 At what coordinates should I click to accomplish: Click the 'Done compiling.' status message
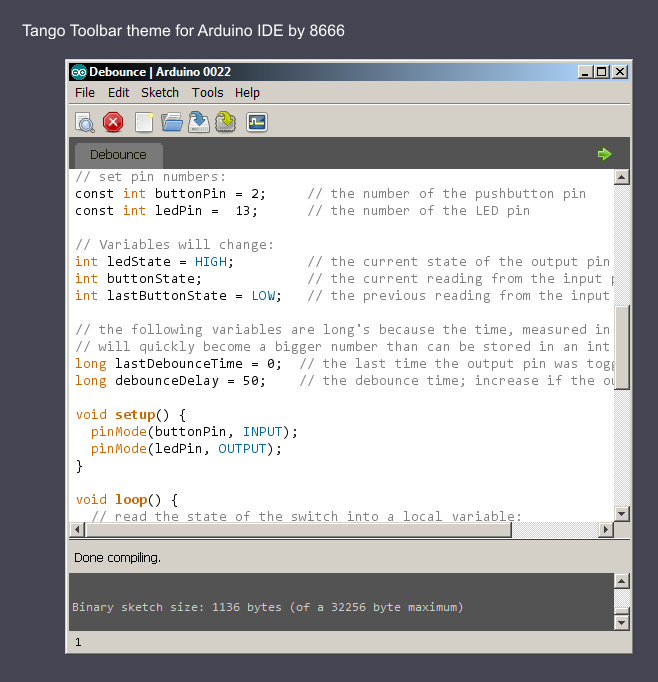click(x=117, y=558)
